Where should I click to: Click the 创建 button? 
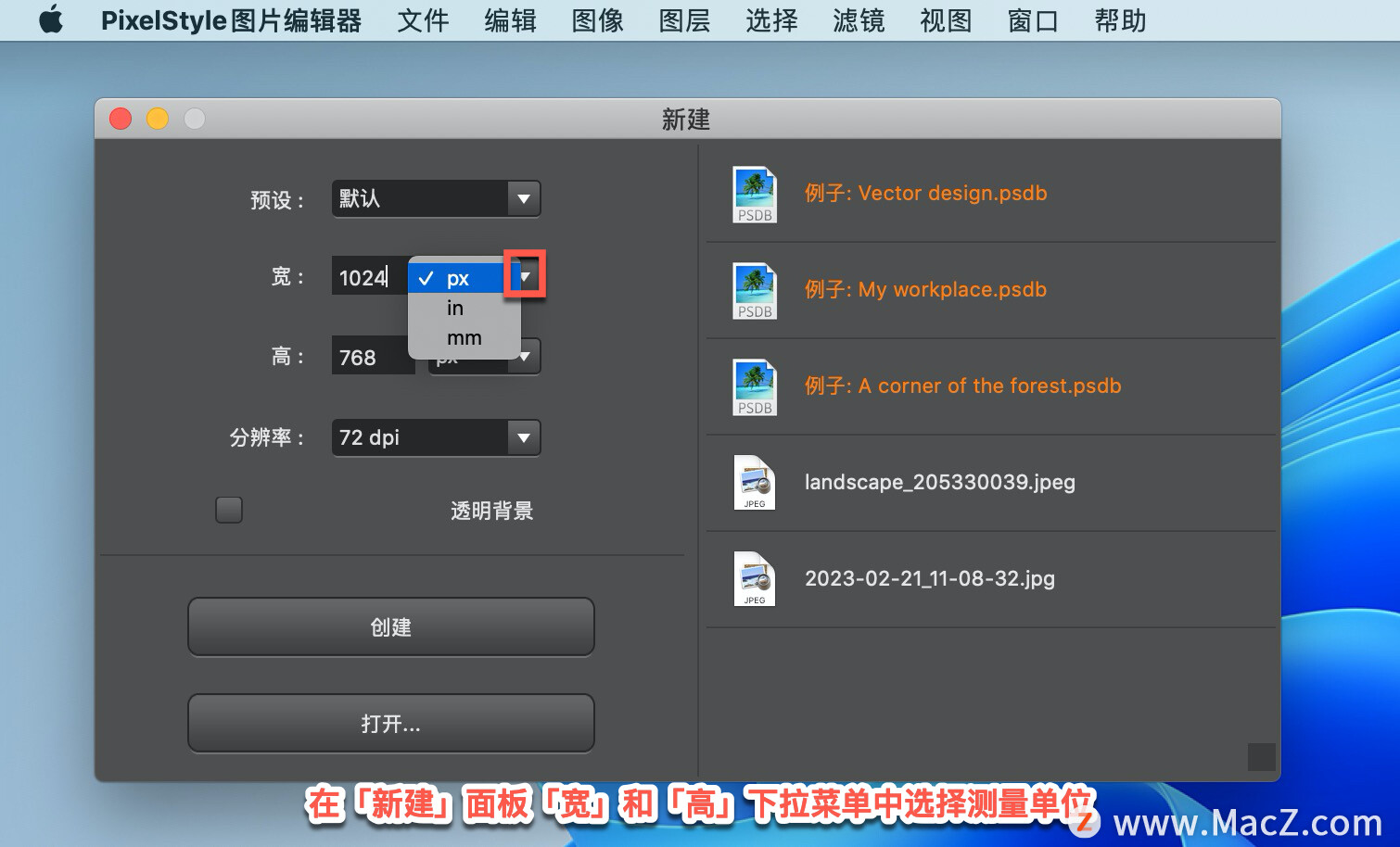pyautogui.click(x=390, y=627)
